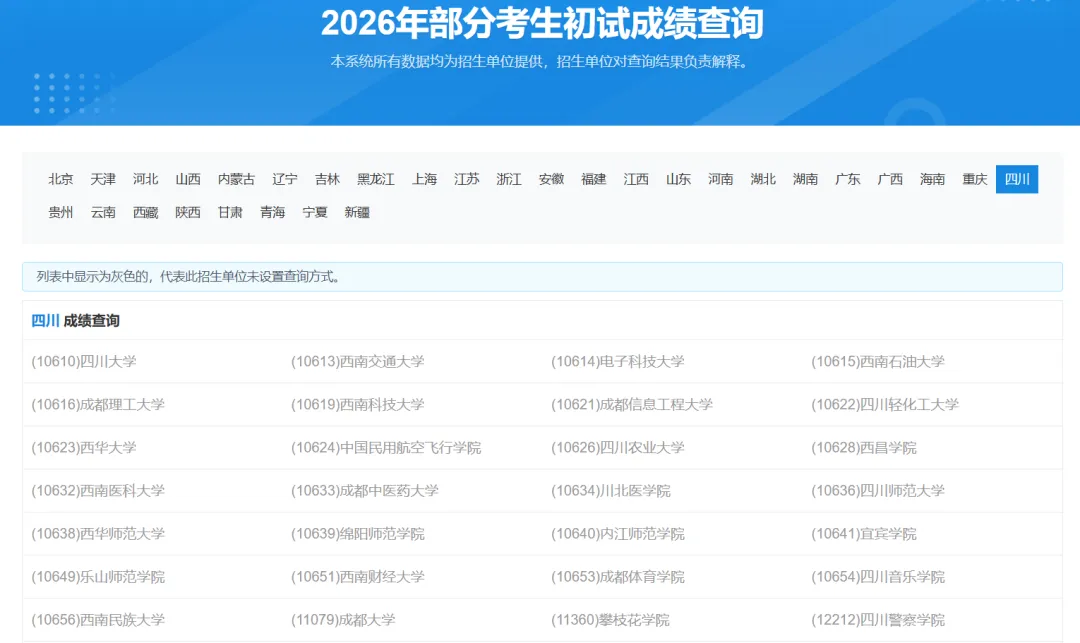Open (10624)中国民用航空飞行学院 entry
The image size is (1080, 643).
coord(386,447)
